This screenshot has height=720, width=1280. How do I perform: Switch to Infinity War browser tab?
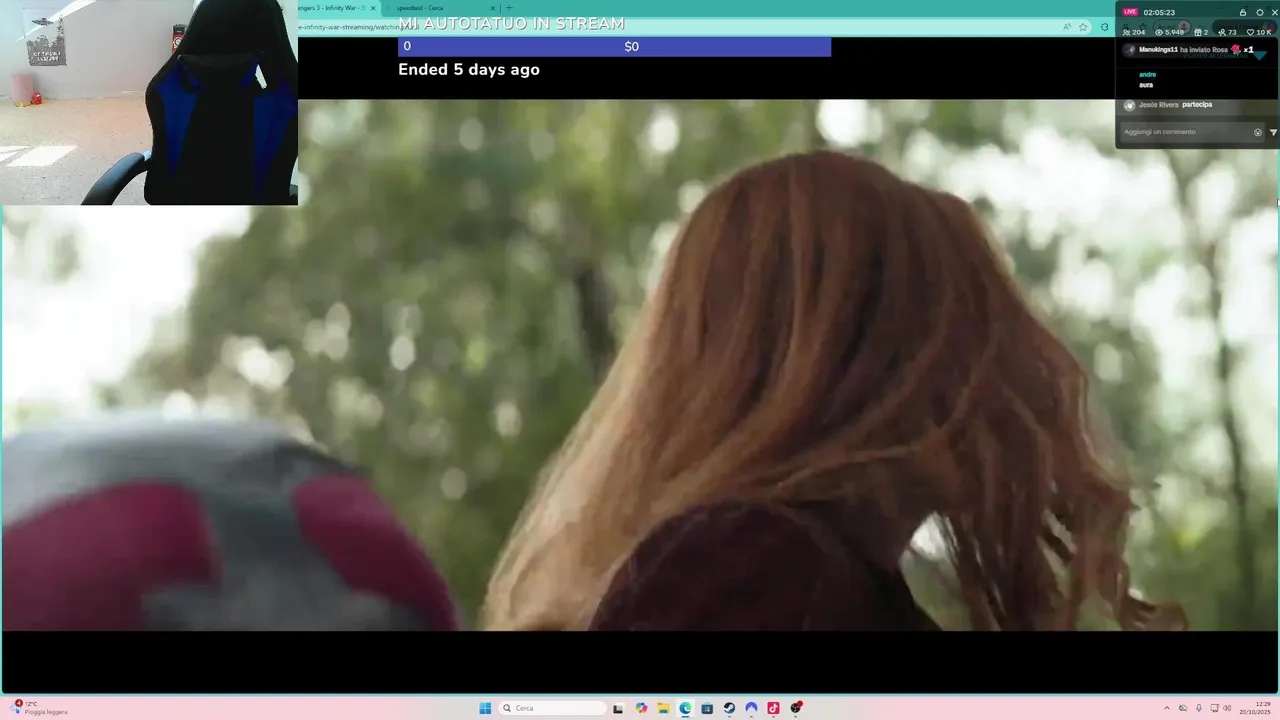pos(330,8)
